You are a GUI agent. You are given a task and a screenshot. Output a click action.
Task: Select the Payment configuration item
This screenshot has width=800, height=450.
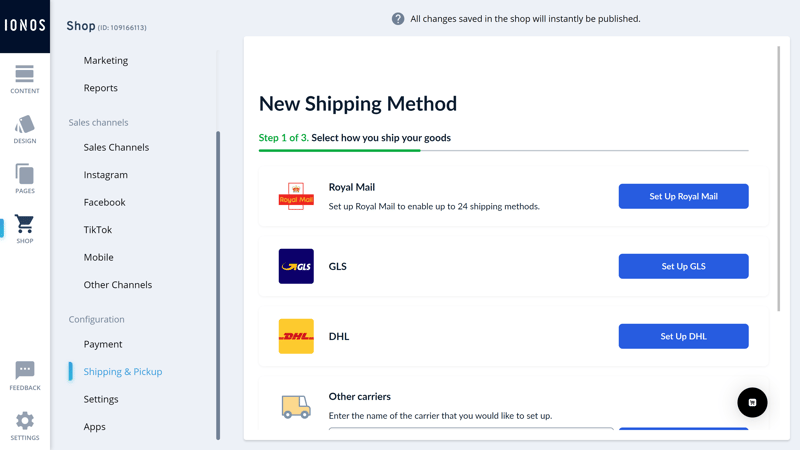coord(103,344)
